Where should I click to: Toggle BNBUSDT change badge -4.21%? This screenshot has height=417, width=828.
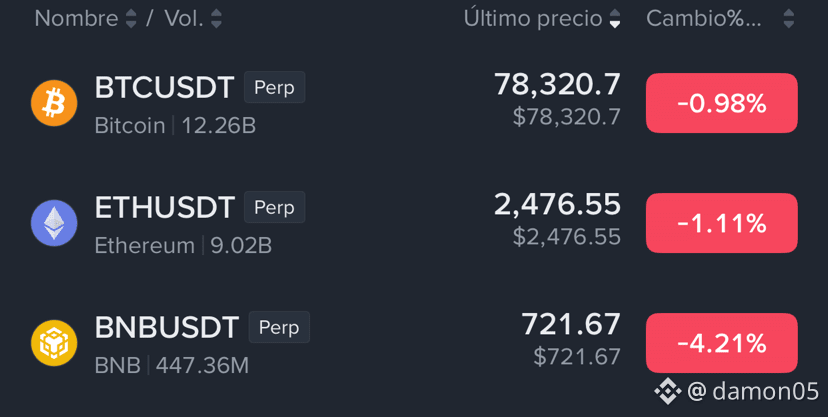pyautogui.click(x=721, y=343)
